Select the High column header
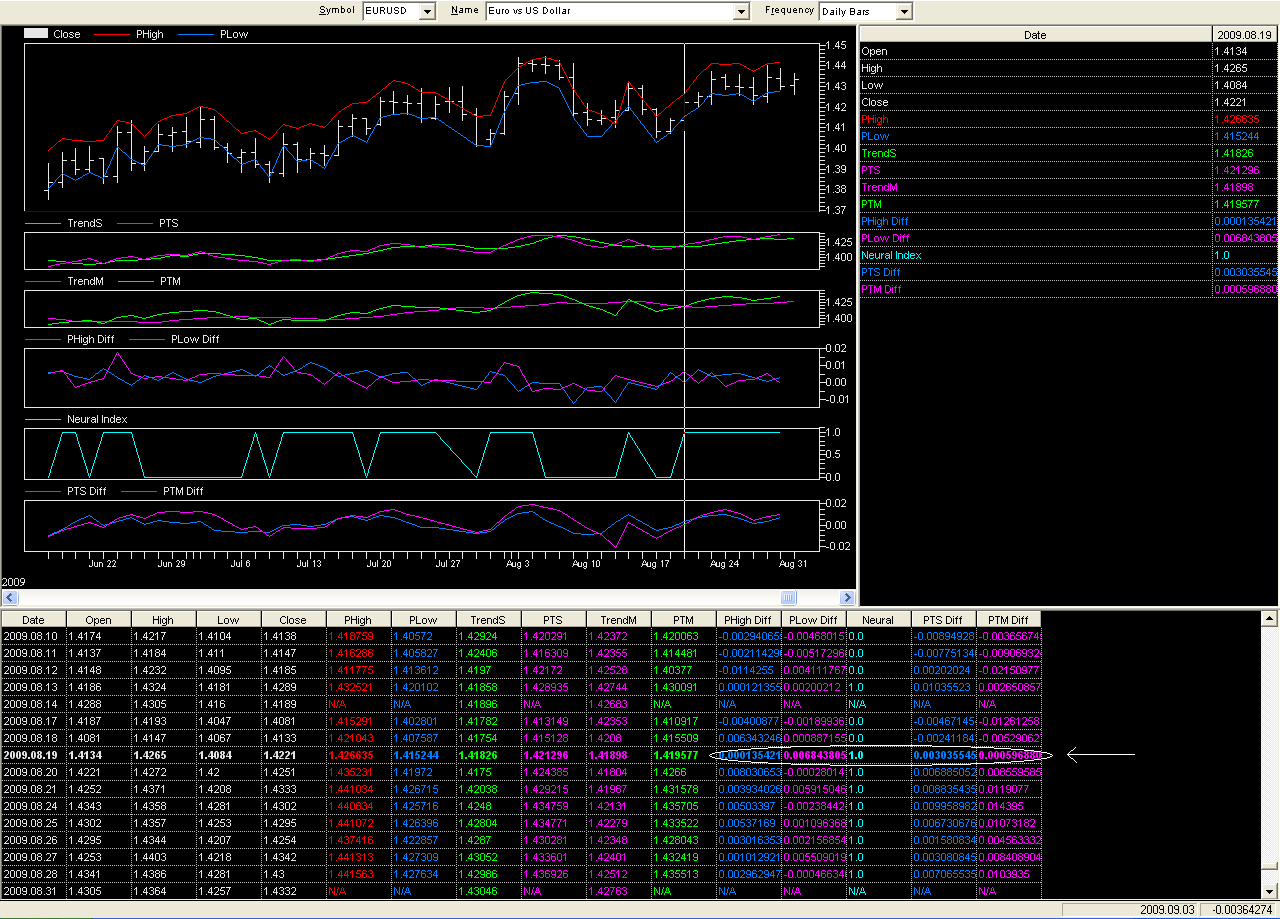The height and width of the screenshot is (919, 1280). [164, 620]
